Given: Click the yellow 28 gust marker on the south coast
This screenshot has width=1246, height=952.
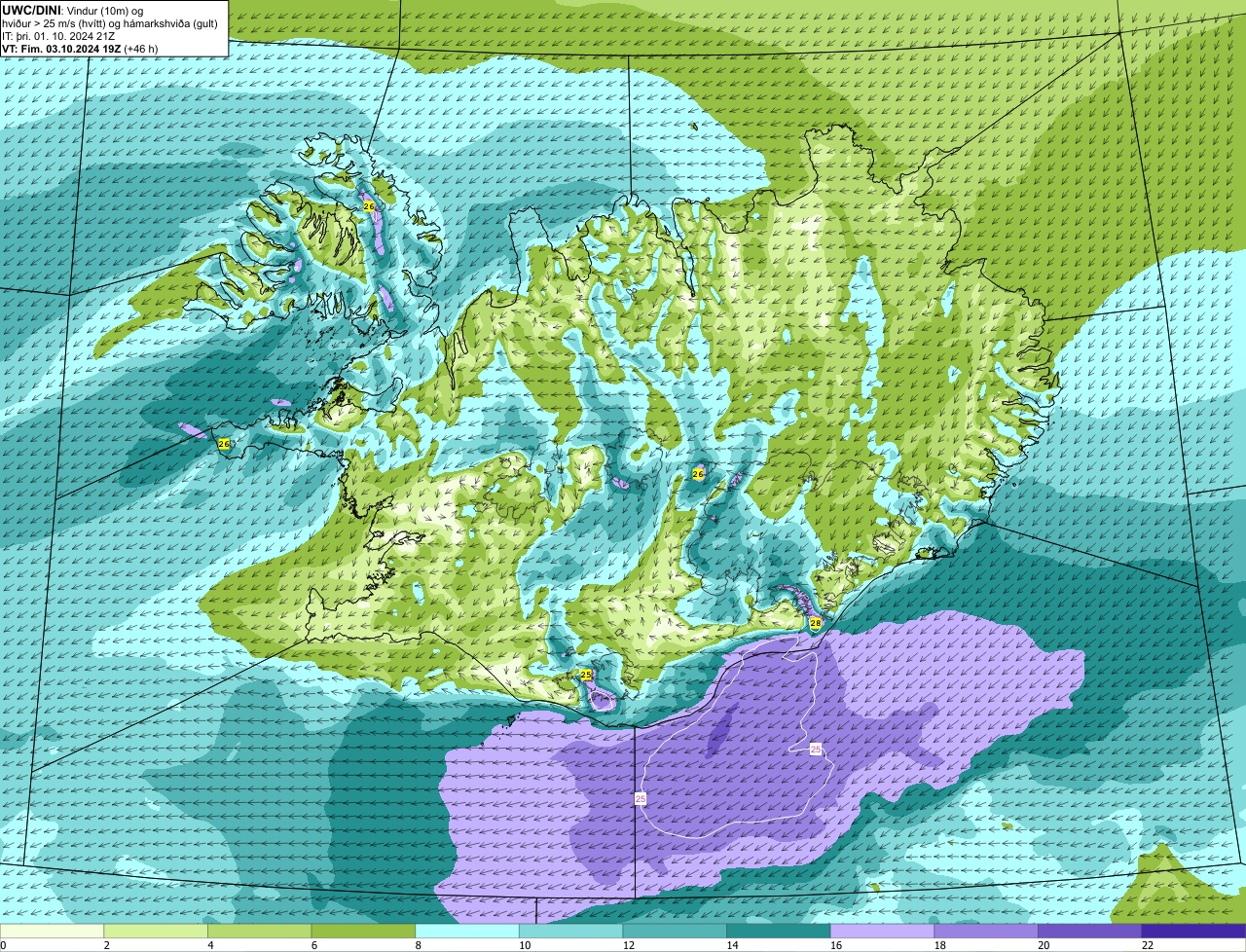Looking at the screenshot, I should tap(815, 623).
